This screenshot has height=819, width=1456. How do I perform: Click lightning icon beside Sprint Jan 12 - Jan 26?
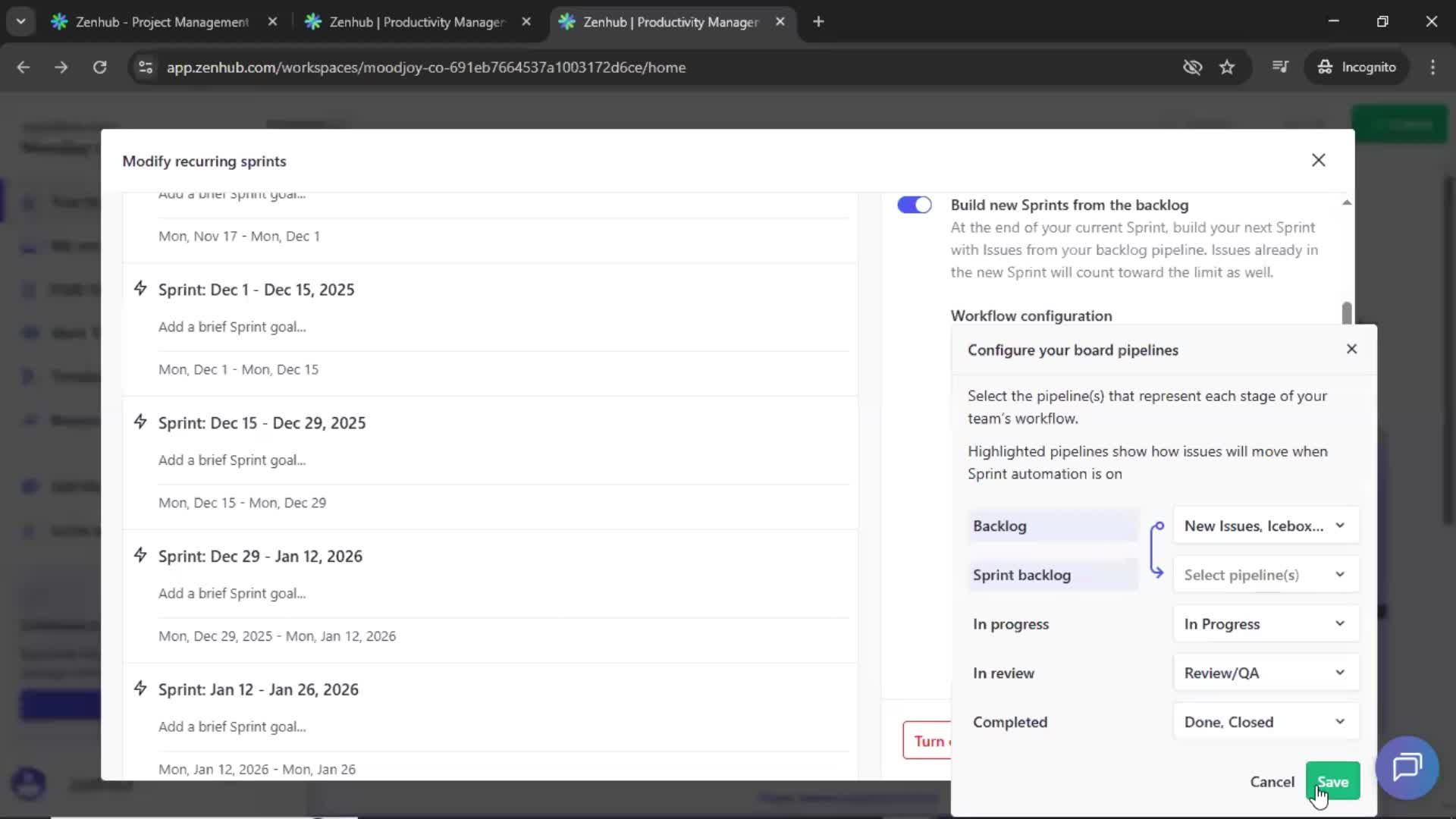[x=140, y=688]
